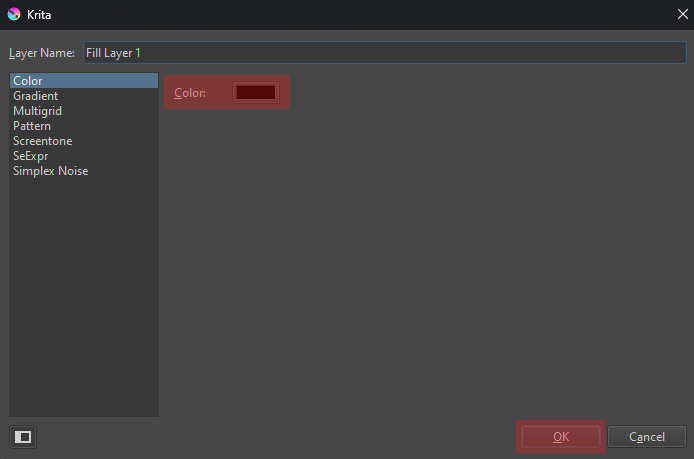This screenshot has height=459, width=694.
Task: Select the SeExpr generator entry
Action: click(30, 156)
